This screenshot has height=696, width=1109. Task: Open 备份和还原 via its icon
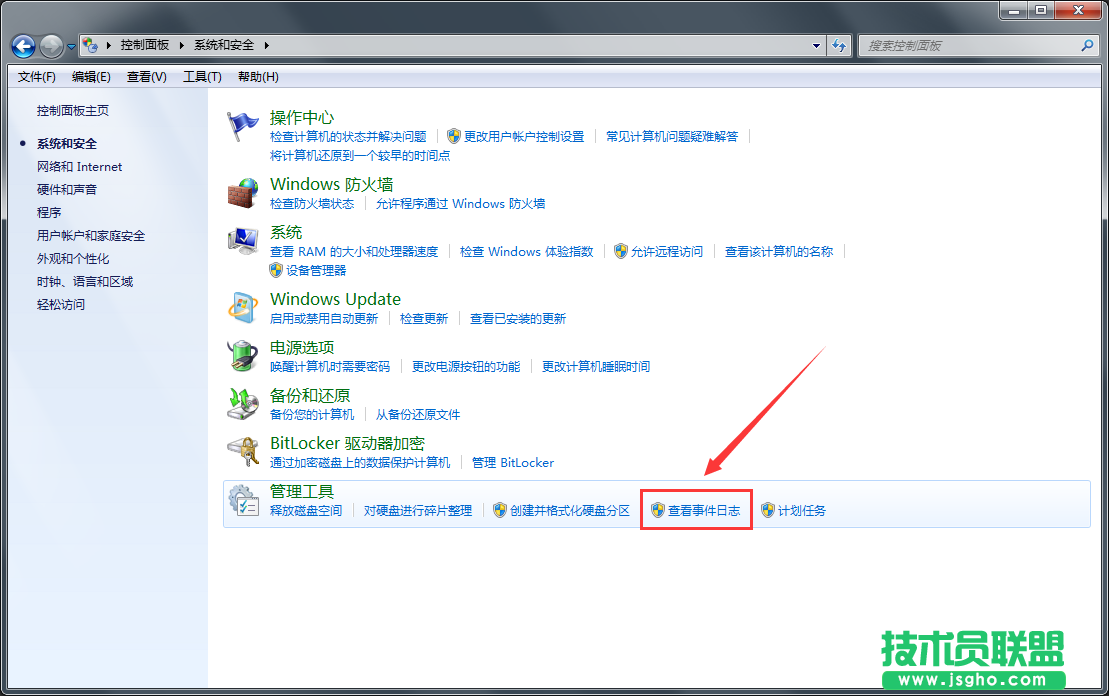click(x=242, y=403)
